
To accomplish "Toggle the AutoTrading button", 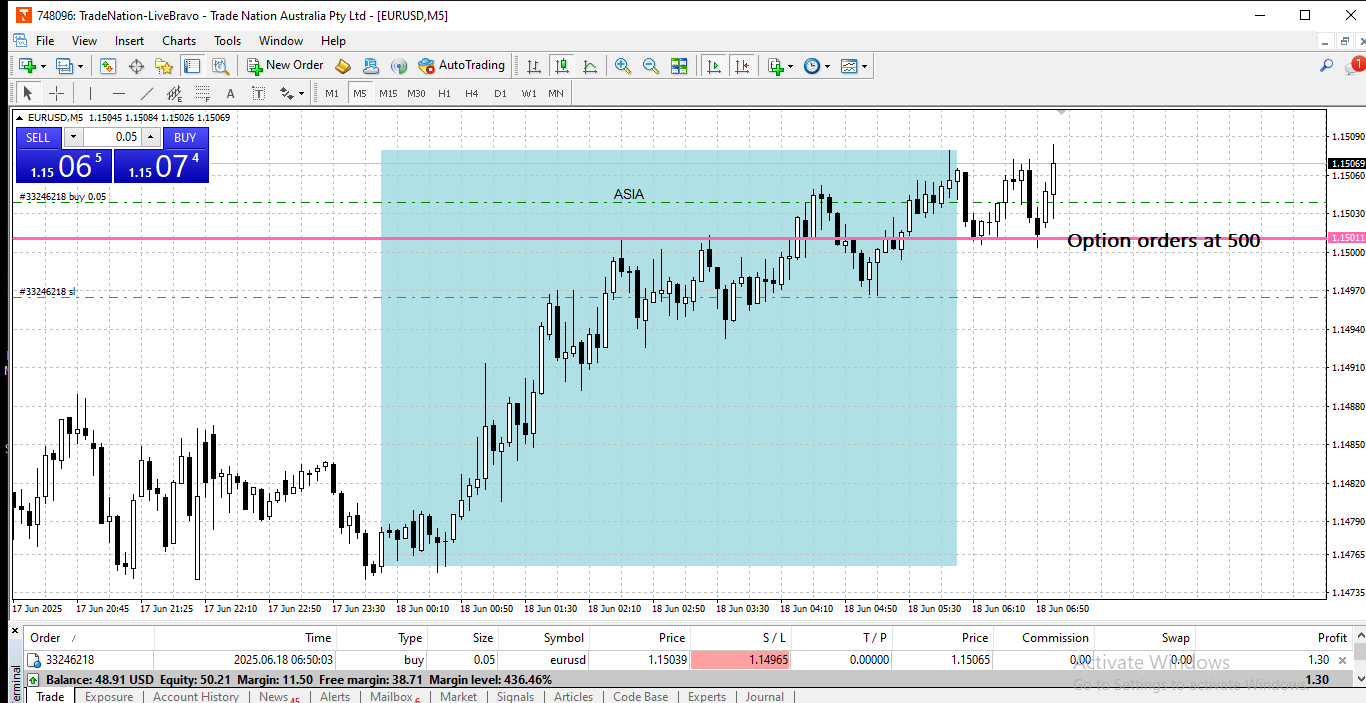I will [461, 66].
